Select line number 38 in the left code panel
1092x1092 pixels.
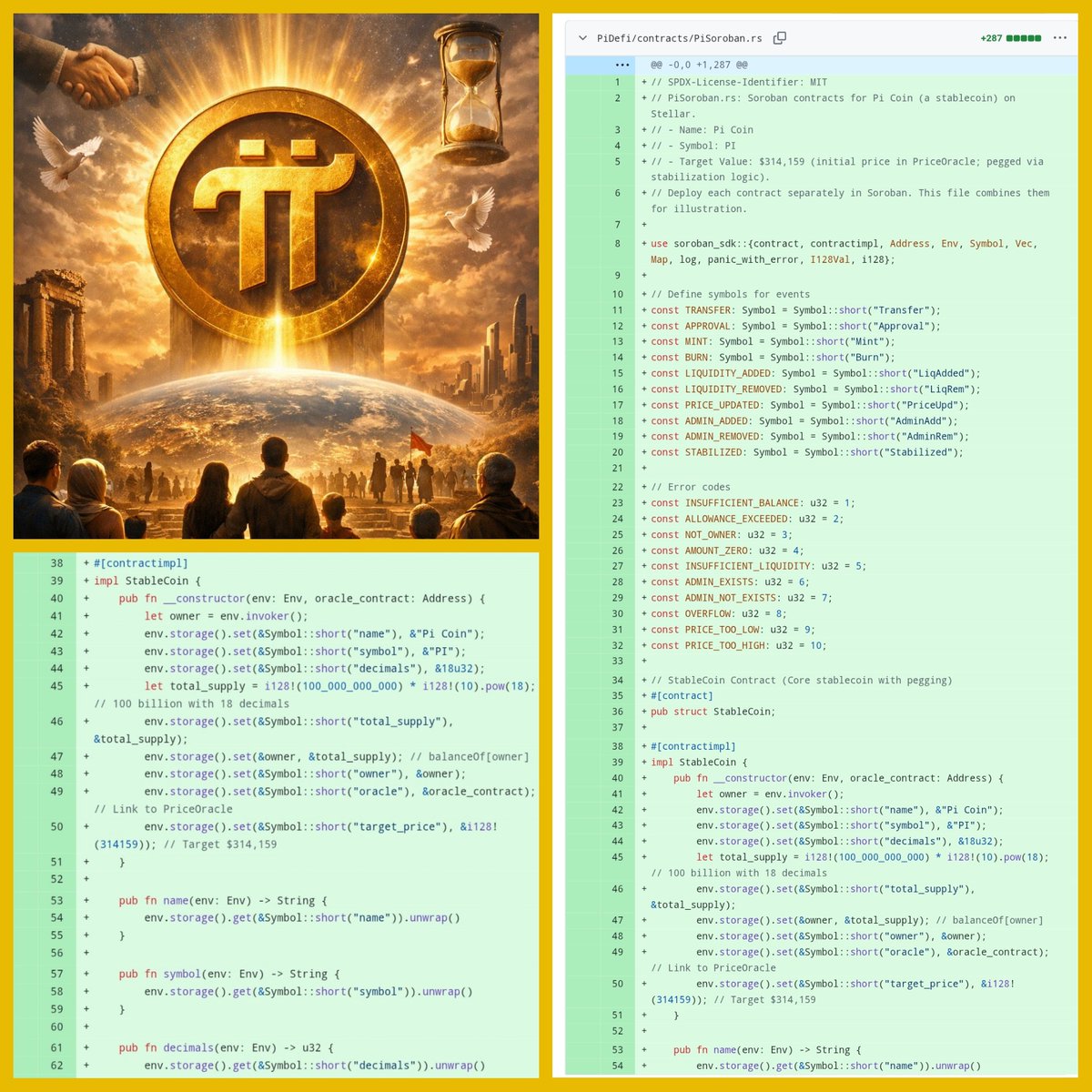coord(56,562)
